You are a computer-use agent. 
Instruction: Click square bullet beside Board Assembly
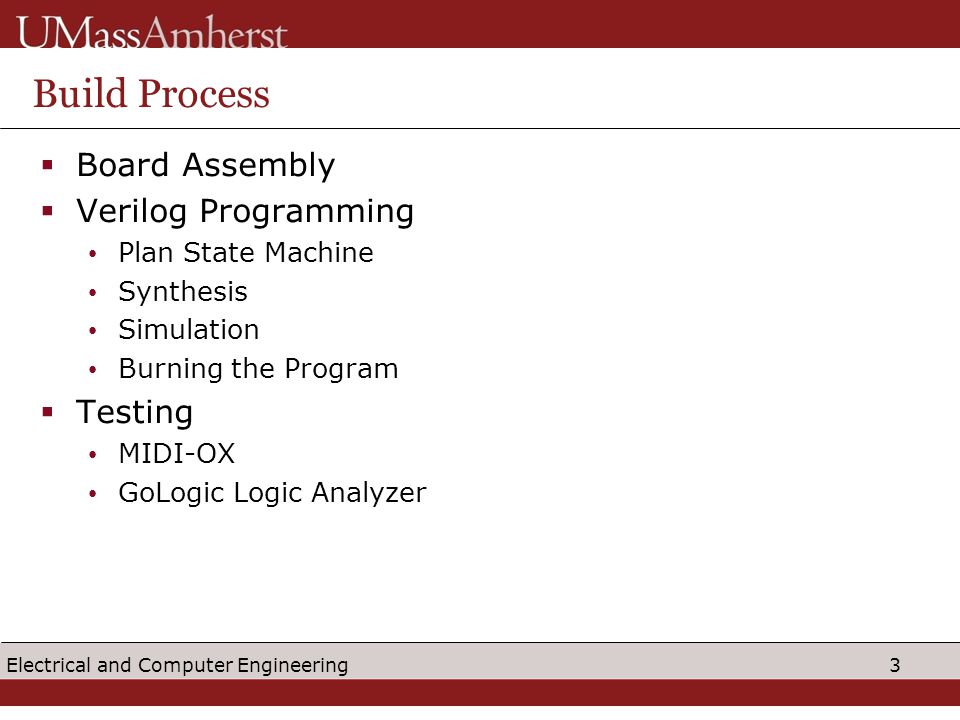48,165
